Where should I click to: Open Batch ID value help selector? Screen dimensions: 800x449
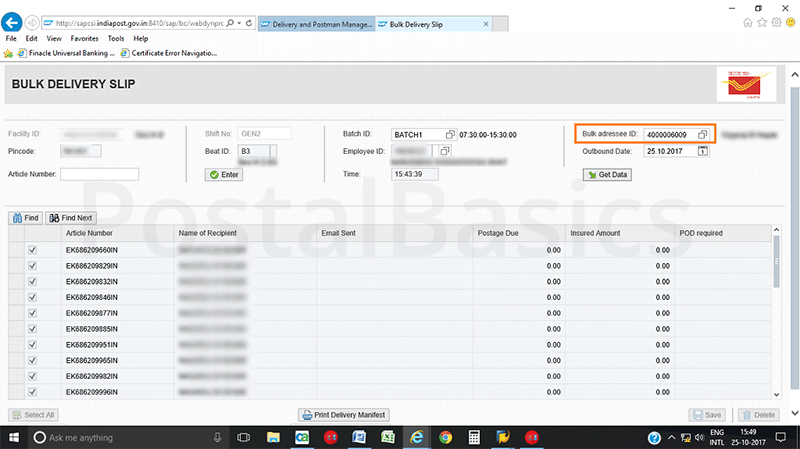coord(450,134)
